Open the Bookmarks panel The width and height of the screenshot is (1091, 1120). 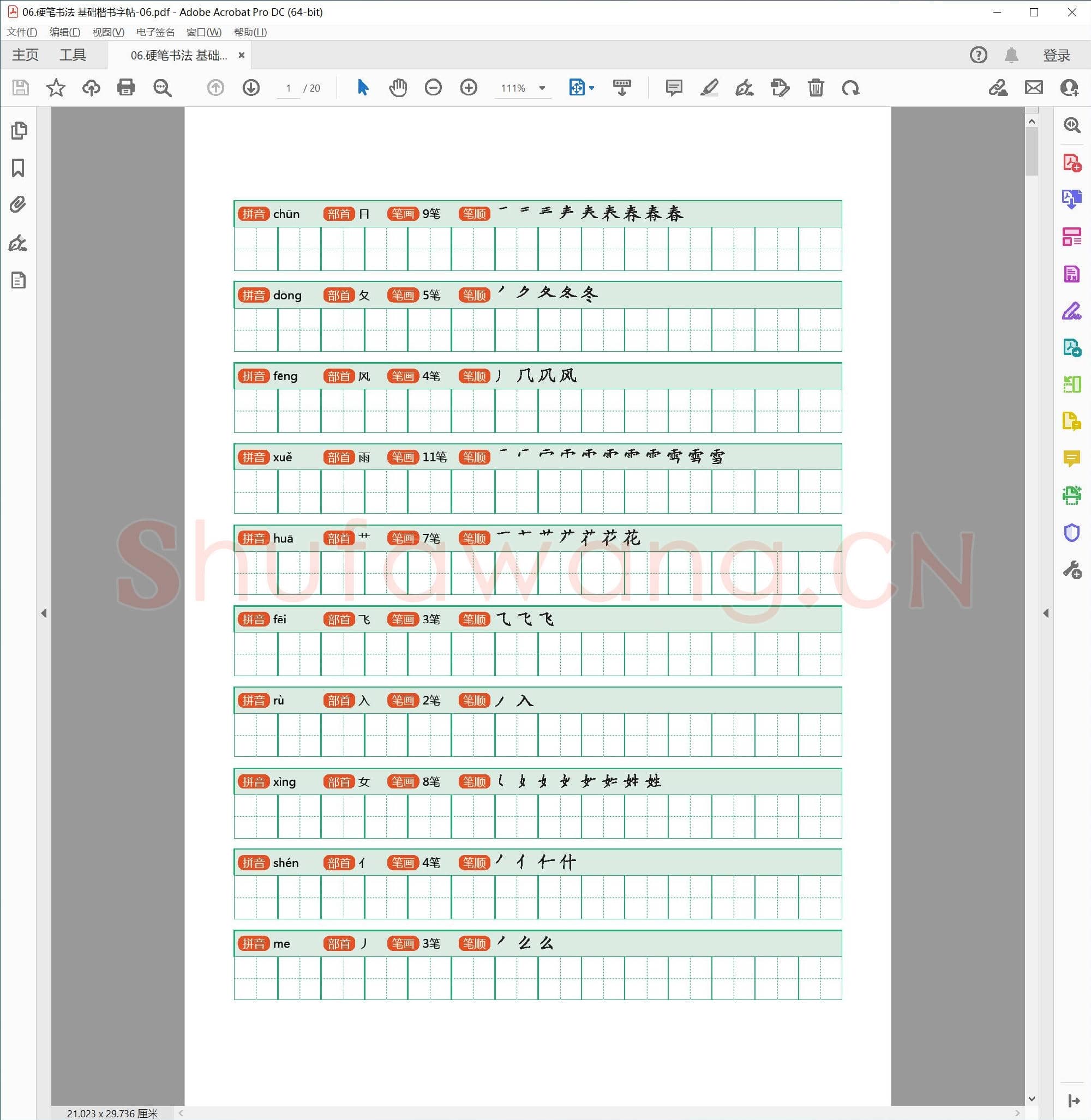coord(19,168)
